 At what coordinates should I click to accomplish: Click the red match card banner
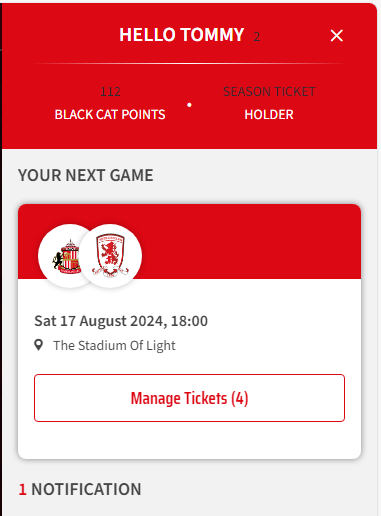189,242
